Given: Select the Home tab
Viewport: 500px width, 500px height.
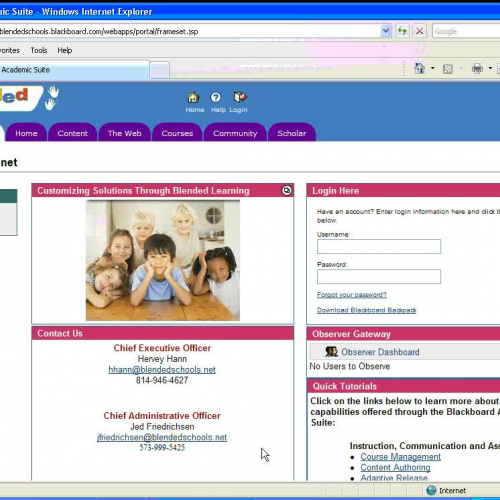Looking at the screenshot, I should pos(26,133).
